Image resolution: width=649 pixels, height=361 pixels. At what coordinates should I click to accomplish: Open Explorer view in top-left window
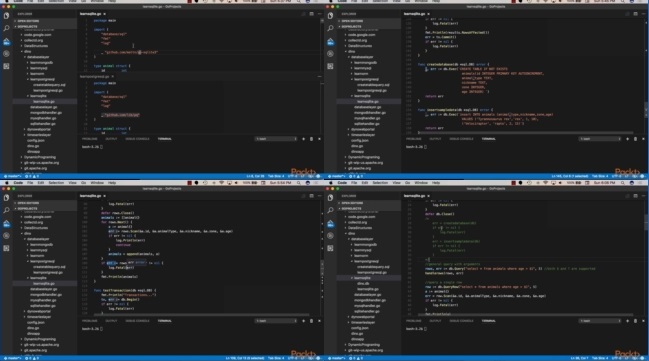pyautogui.click(x=6, y=16)
